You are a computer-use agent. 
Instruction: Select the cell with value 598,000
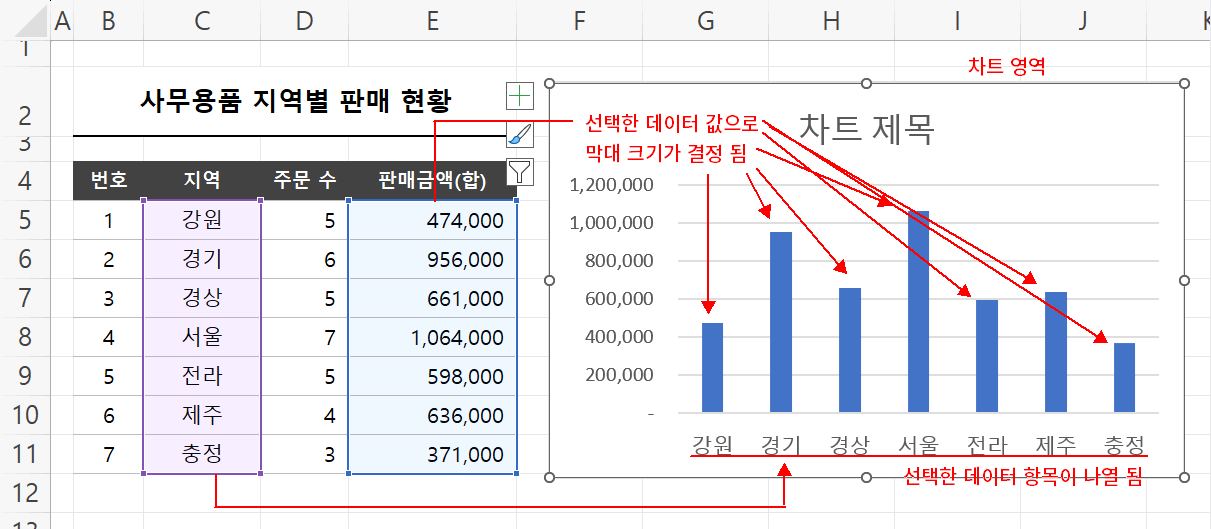[x=432, y=376]
